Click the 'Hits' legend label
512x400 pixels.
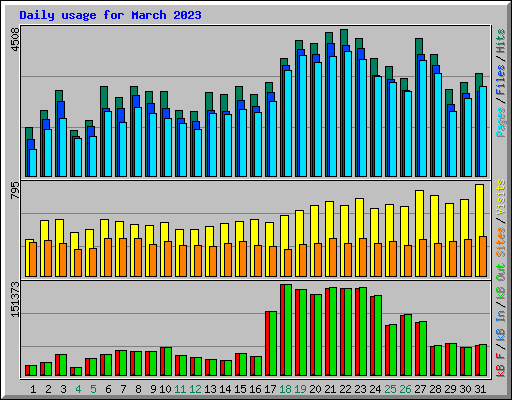[501, 41]
